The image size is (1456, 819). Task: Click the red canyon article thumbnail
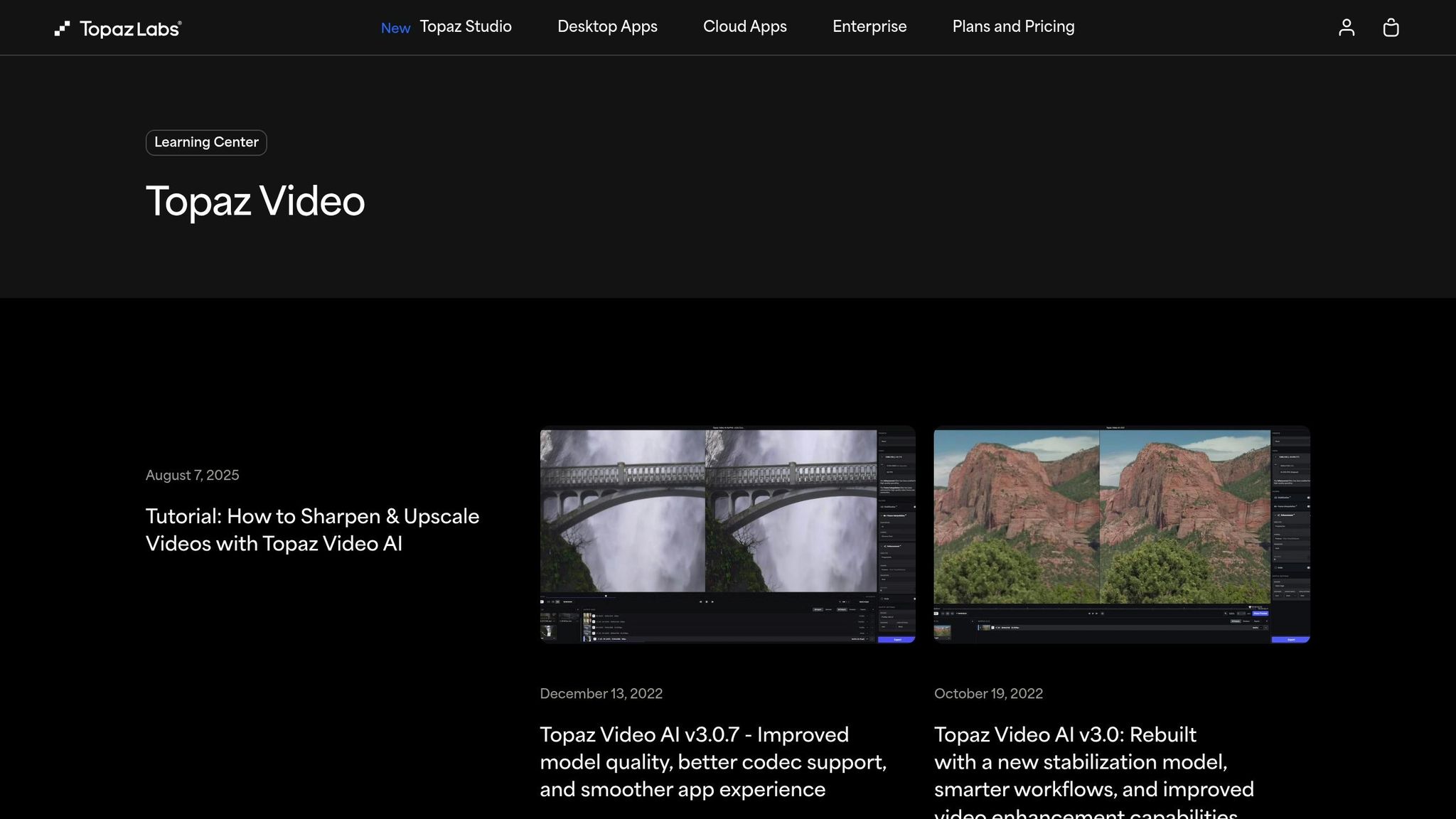[x=1121, y=535]
